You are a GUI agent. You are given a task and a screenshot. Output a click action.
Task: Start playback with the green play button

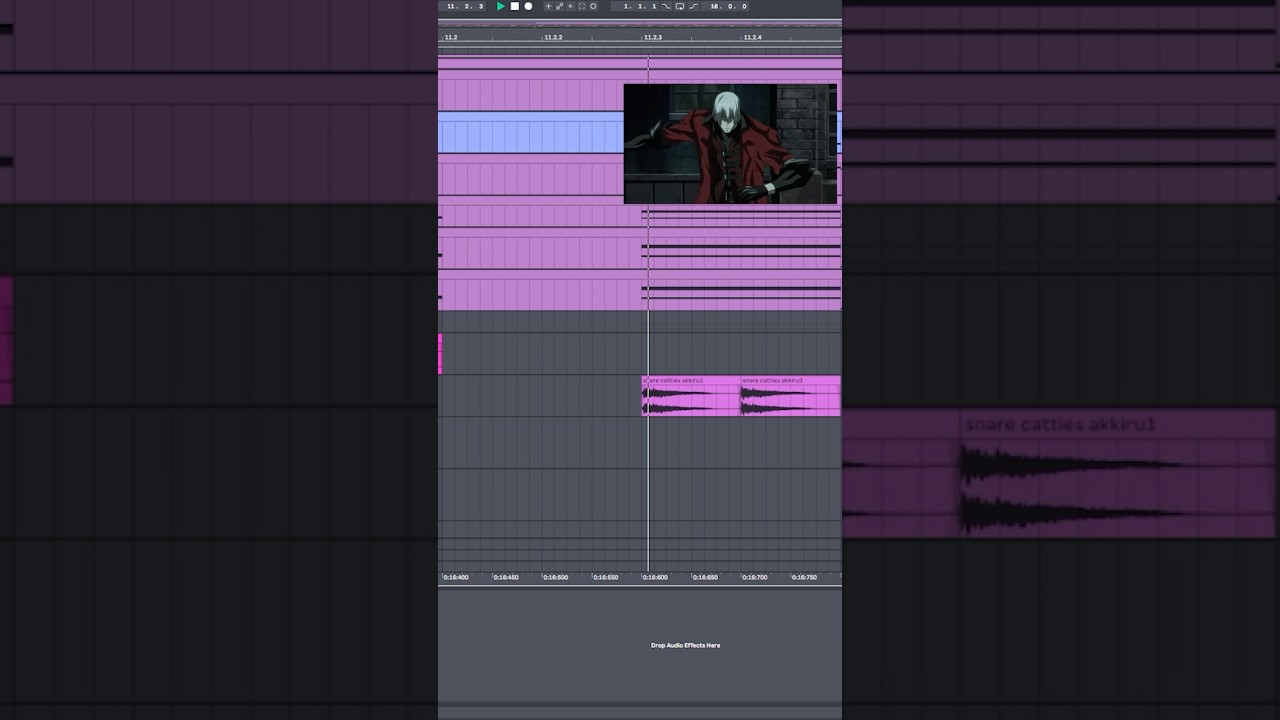point(500,6)
